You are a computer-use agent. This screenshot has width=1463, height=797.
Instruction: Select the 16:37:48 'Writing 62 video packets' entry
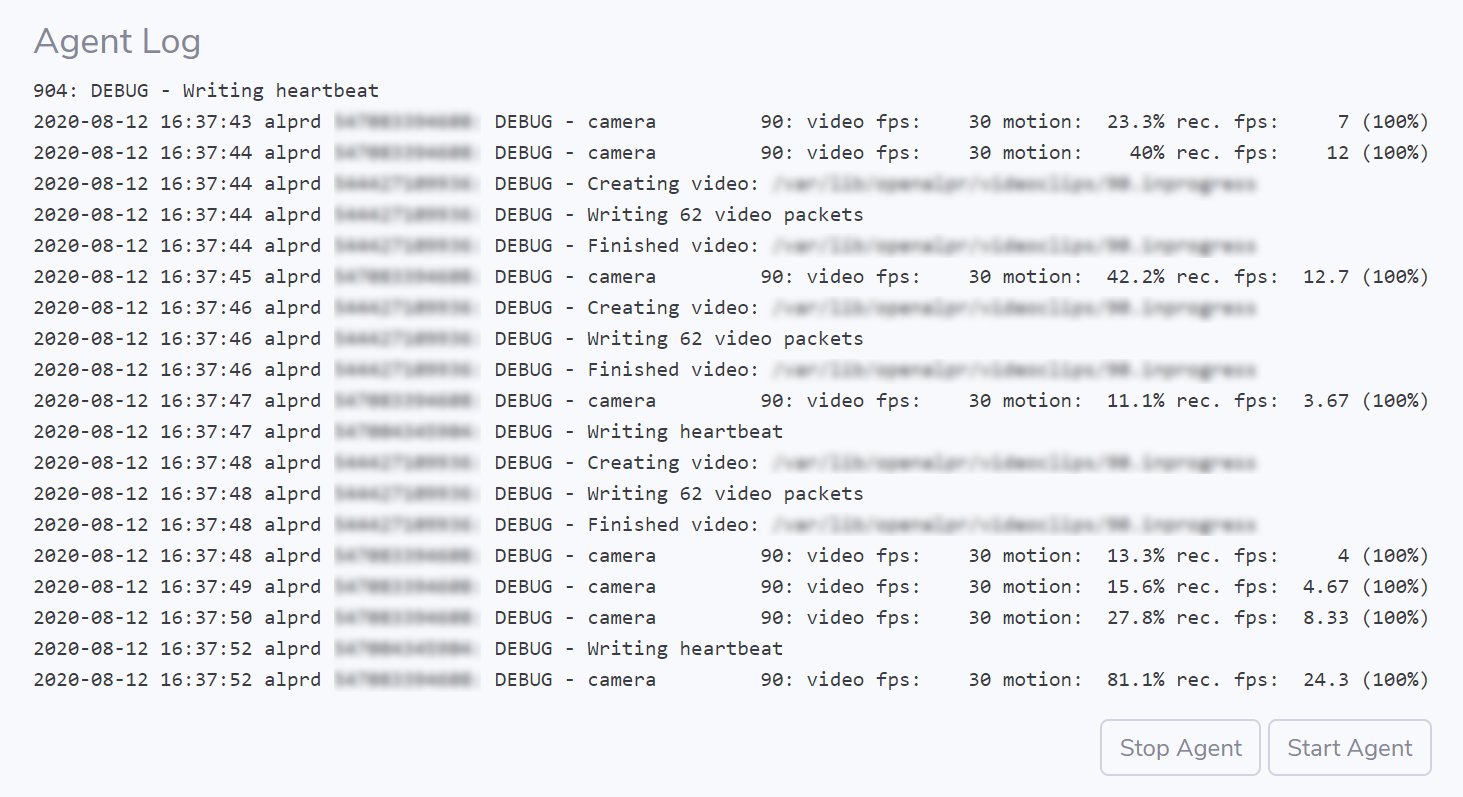[x=448, y=494]
